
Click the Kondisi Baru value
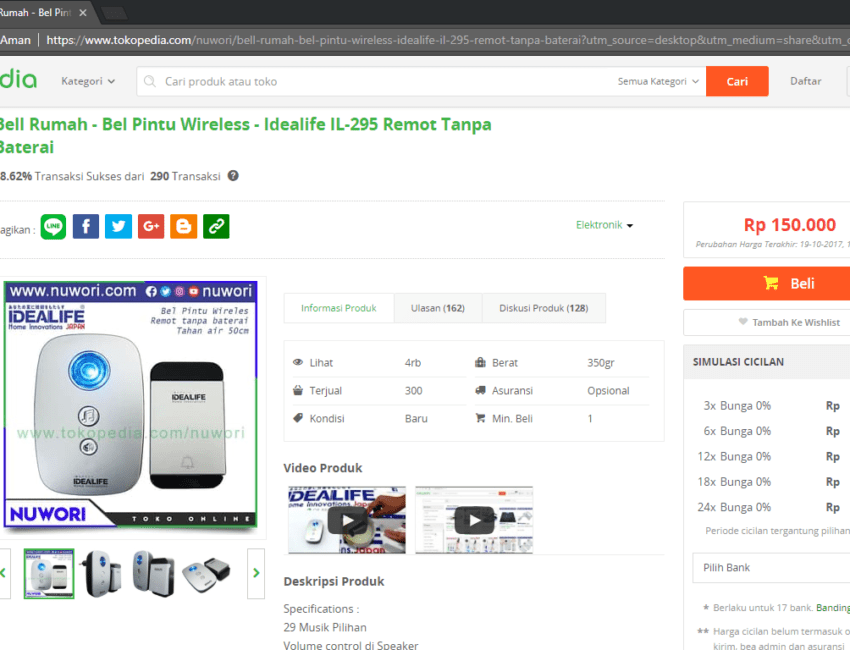[416, 419]
